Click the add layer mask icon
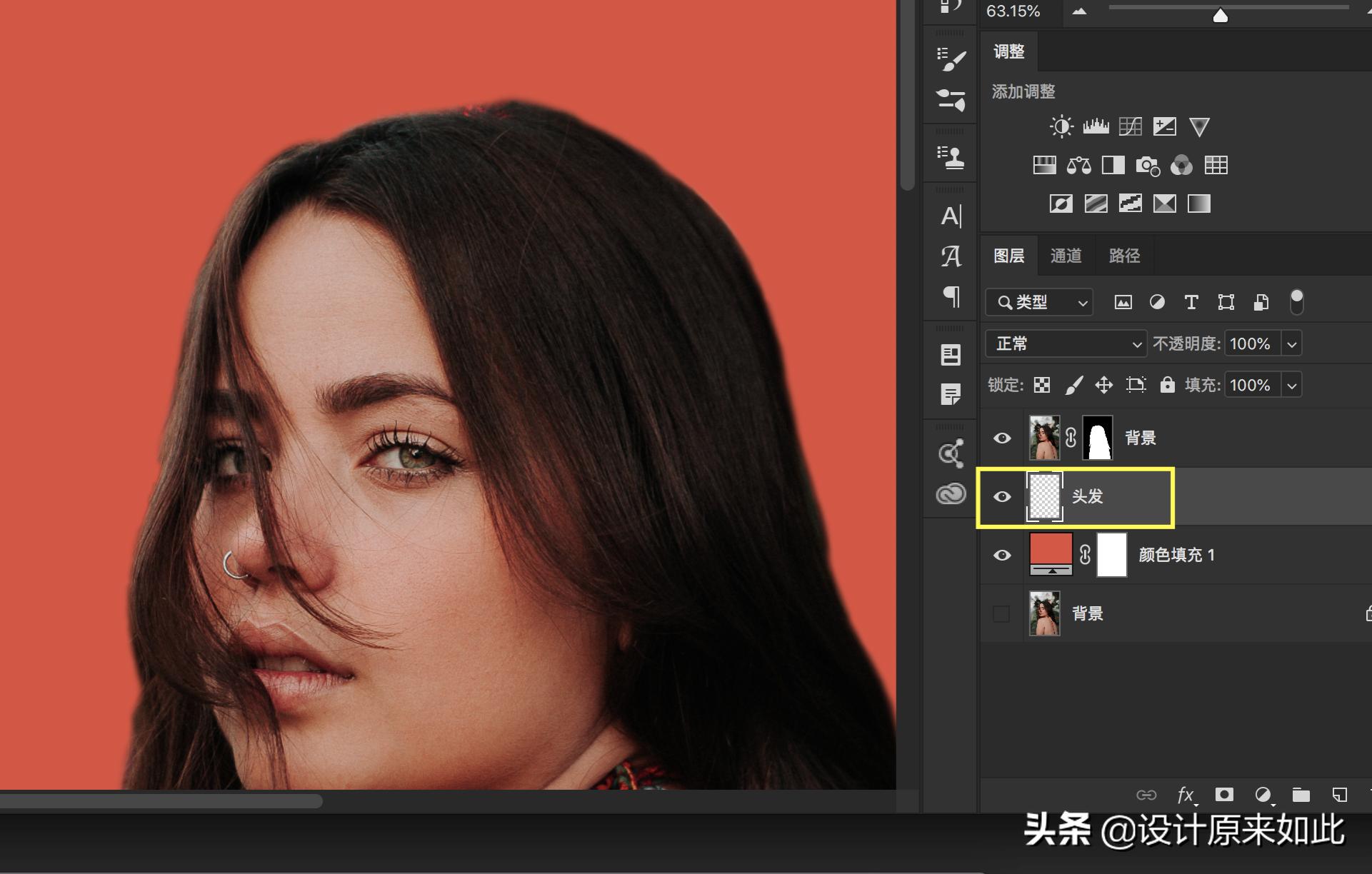 pos(1224,795)
